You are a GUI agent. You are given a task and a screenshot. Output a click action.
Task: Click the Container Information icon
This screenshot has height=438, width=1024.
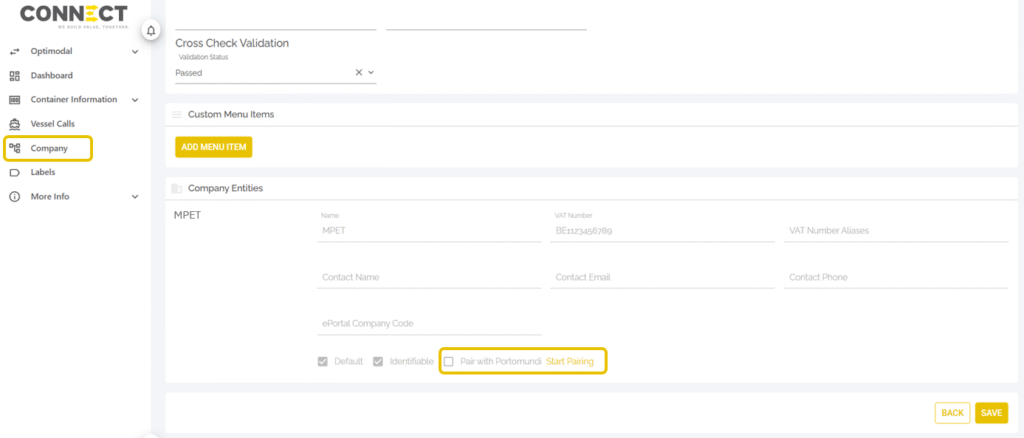click(14, 100)
